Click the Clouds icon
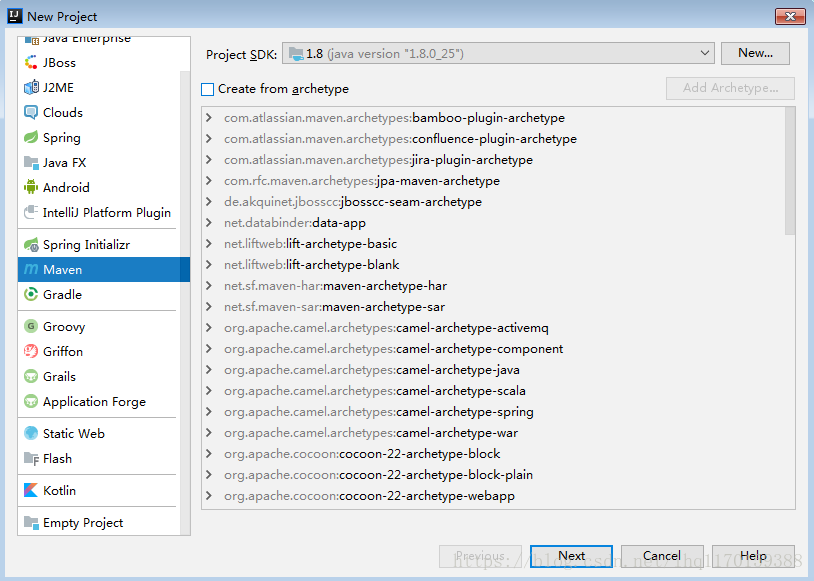 pyautogui.click(x=31, y=112)
